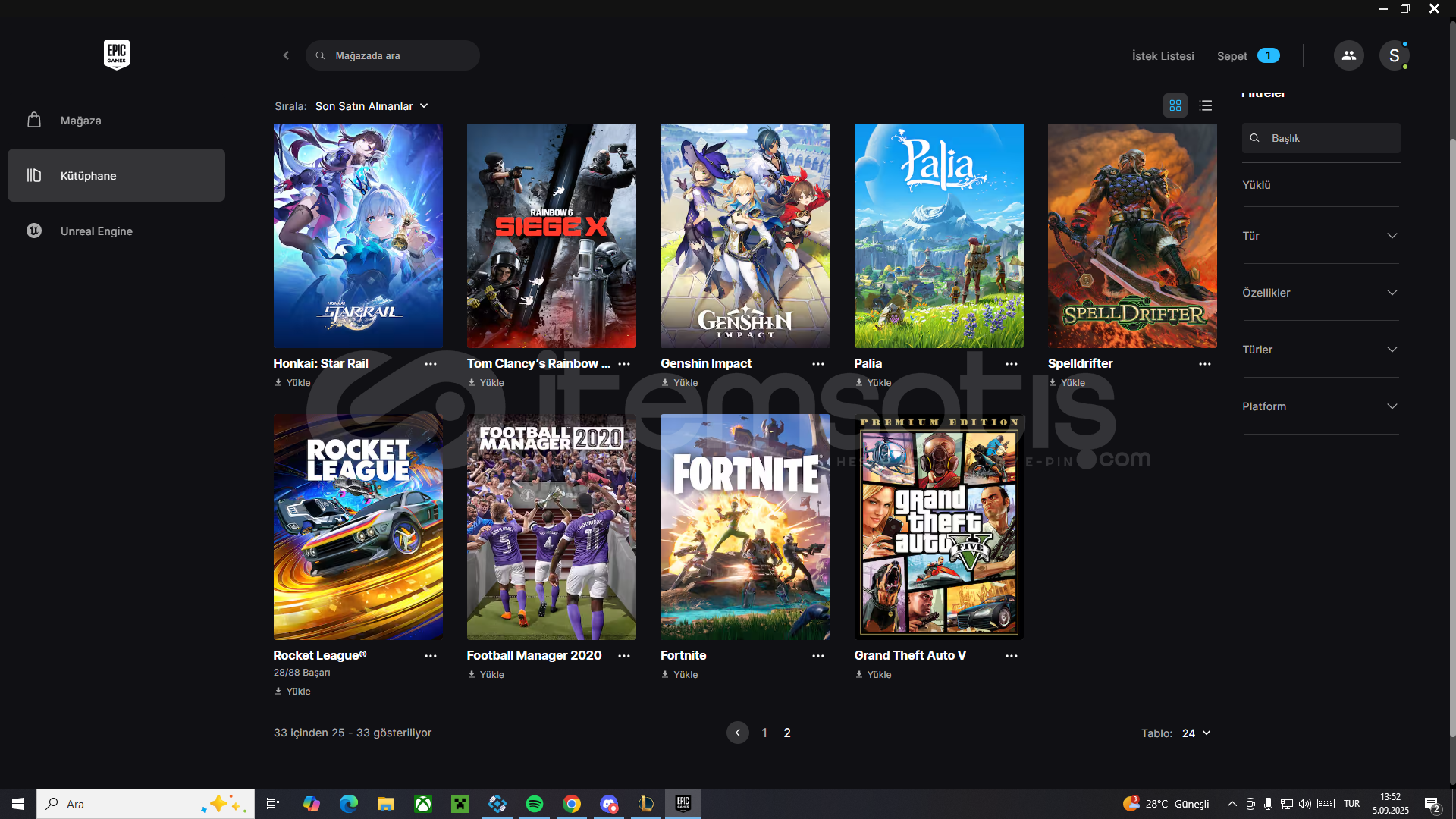
Task: Open Task View on the taskbar
Action: [x=273, y=804]
